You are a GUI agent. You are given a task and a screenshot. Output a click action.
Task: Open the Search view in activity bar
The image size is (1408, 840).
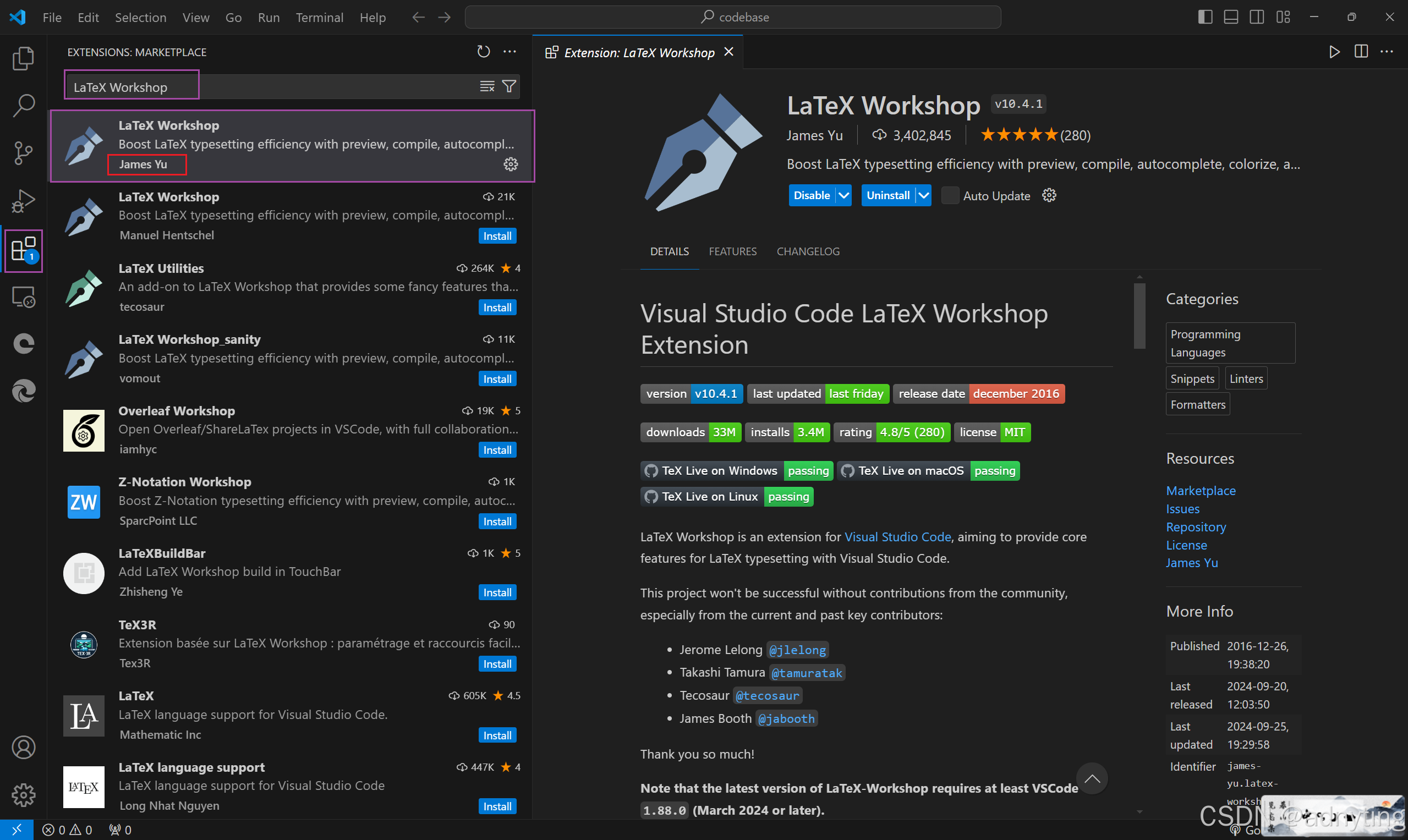(23, 106)
